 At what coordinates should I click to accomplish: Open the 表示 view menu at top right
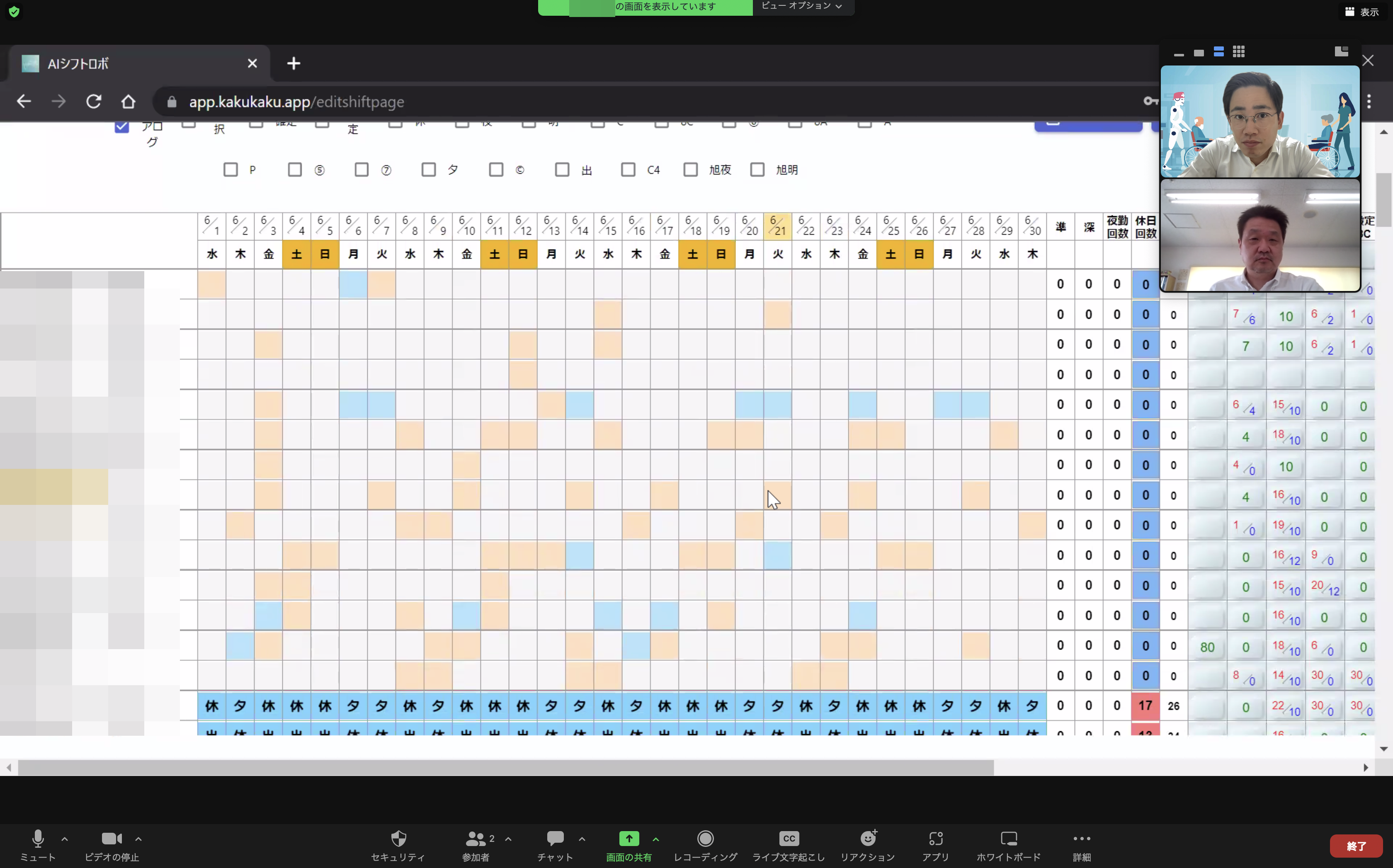pyautogui.click(x=1362, y=12)
